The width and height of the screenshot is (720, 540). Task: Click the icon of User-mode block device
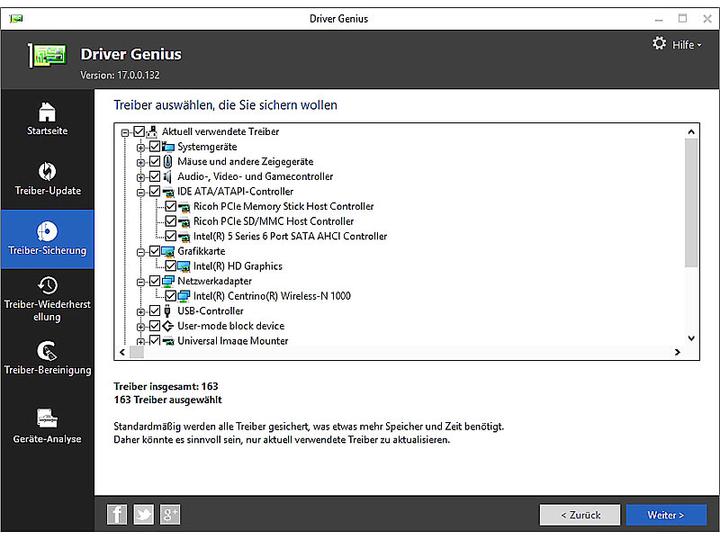pyautogui.click(x=169, y=326)
